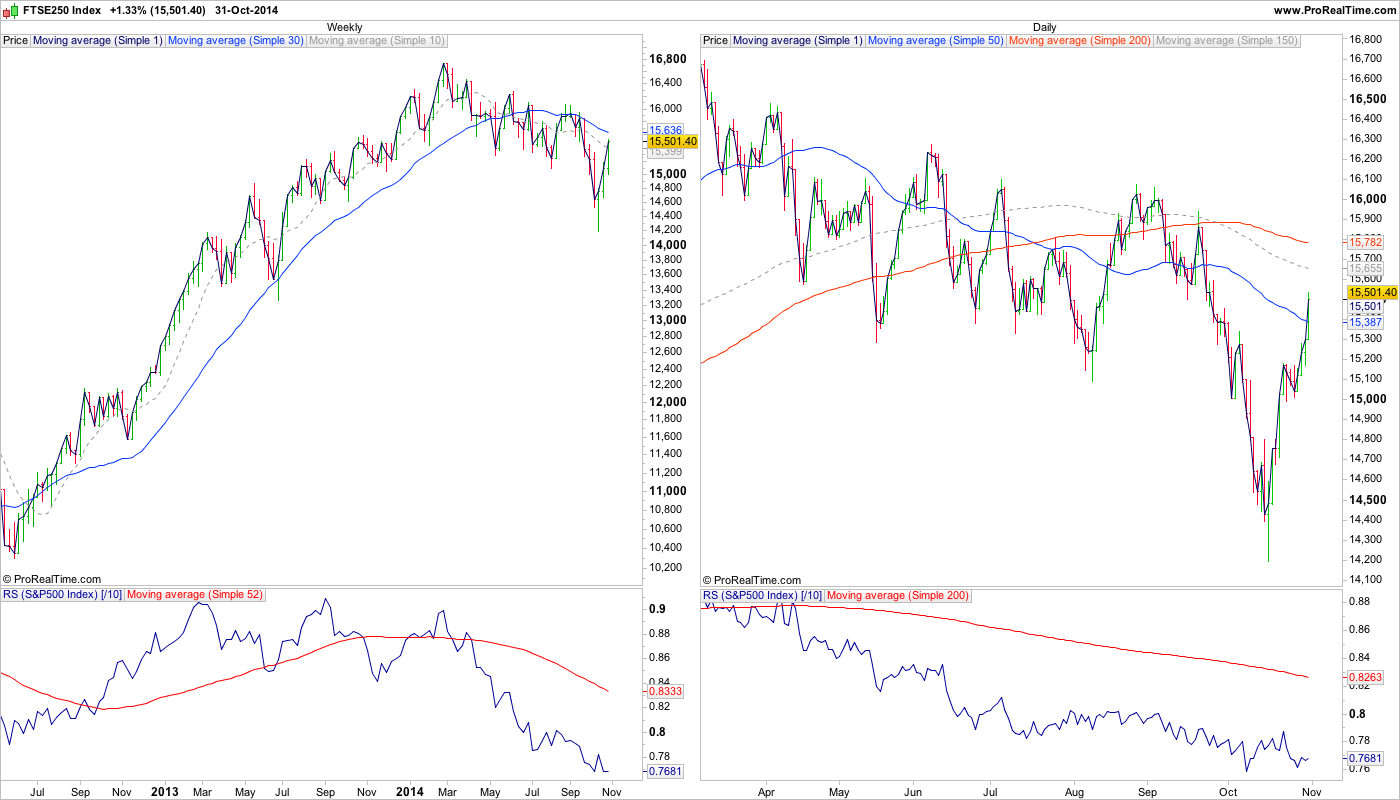Click Moving average (Simple 1) in Daily chart
Screen dimensions: 1400x800
(798, 40)
